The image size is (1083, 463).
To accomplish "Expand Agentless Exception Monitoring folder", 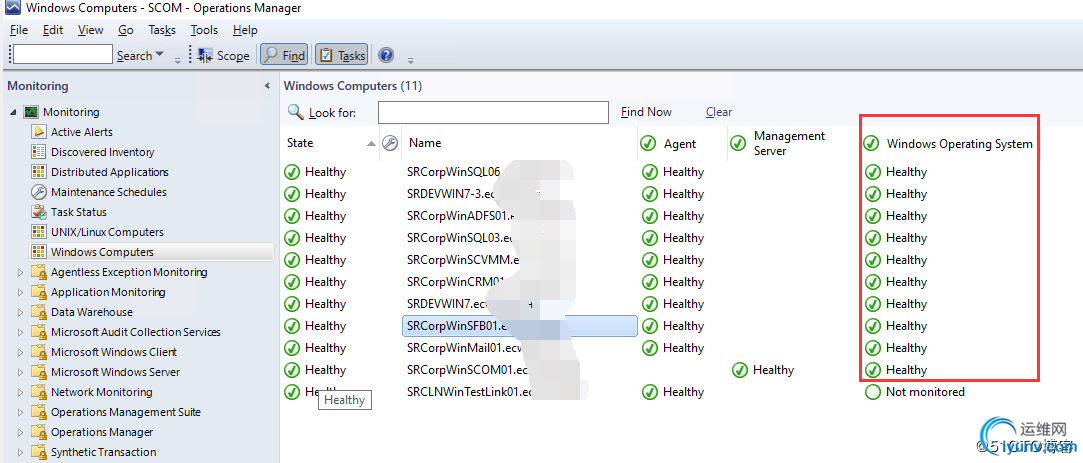I will tap(20, 272).
